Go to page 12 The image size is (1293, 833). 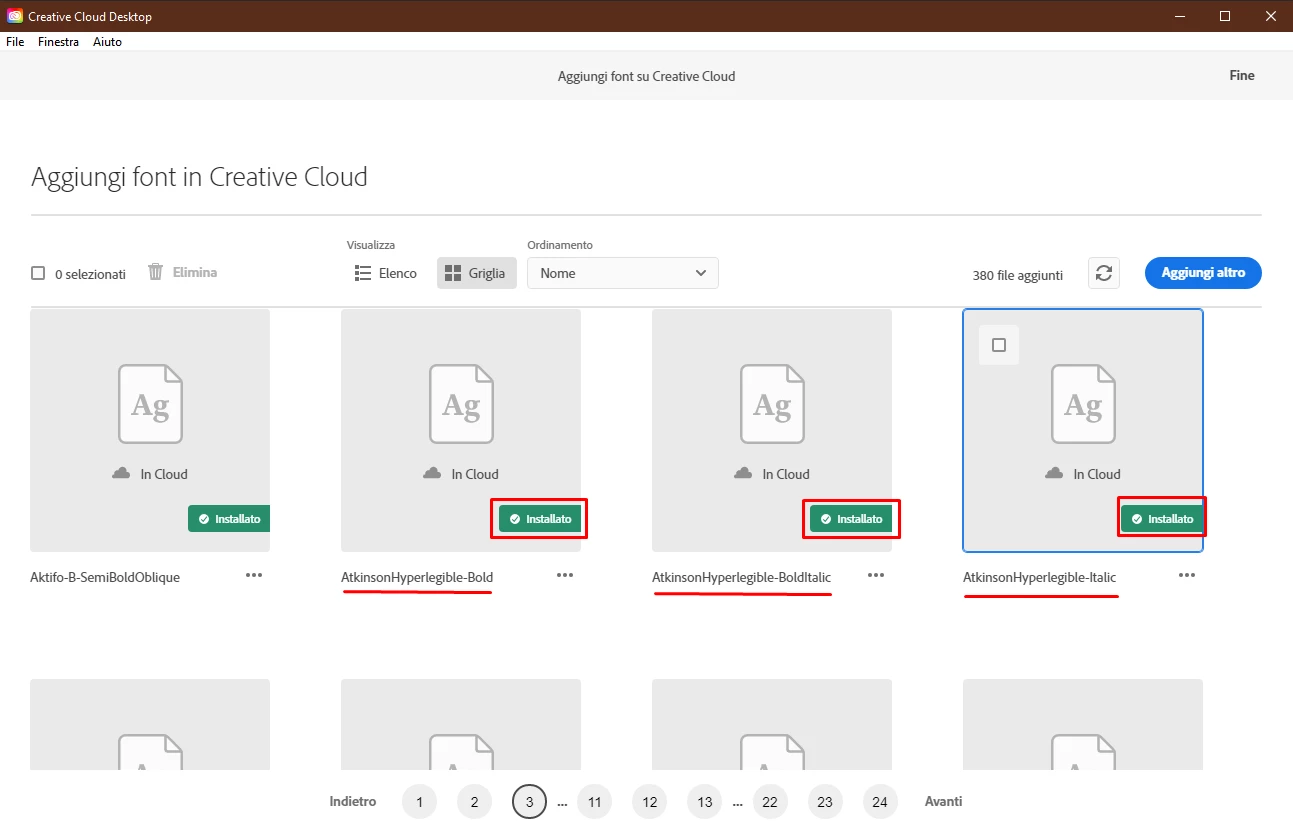point(649,802)
